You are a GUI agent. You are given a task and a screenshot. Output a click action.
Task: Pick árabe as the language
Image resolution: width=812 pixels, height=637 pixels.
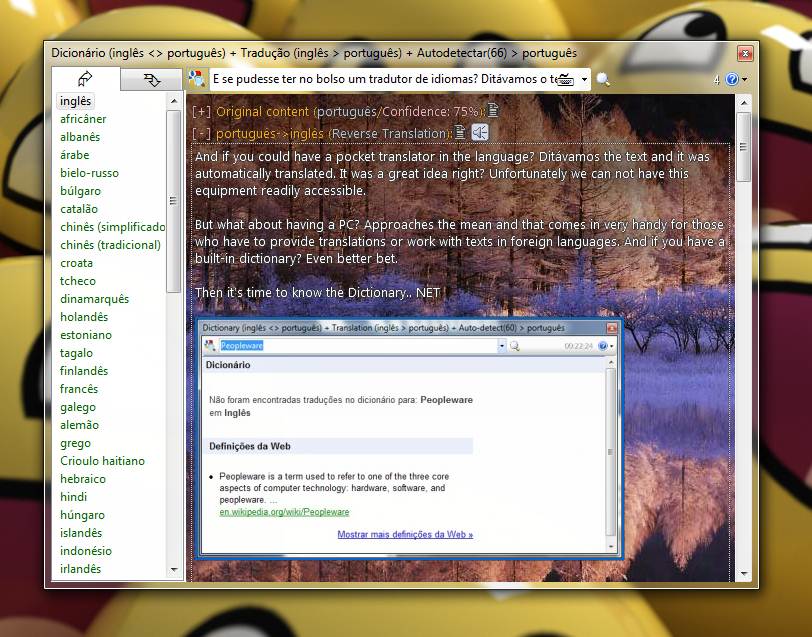click(75, 155)
